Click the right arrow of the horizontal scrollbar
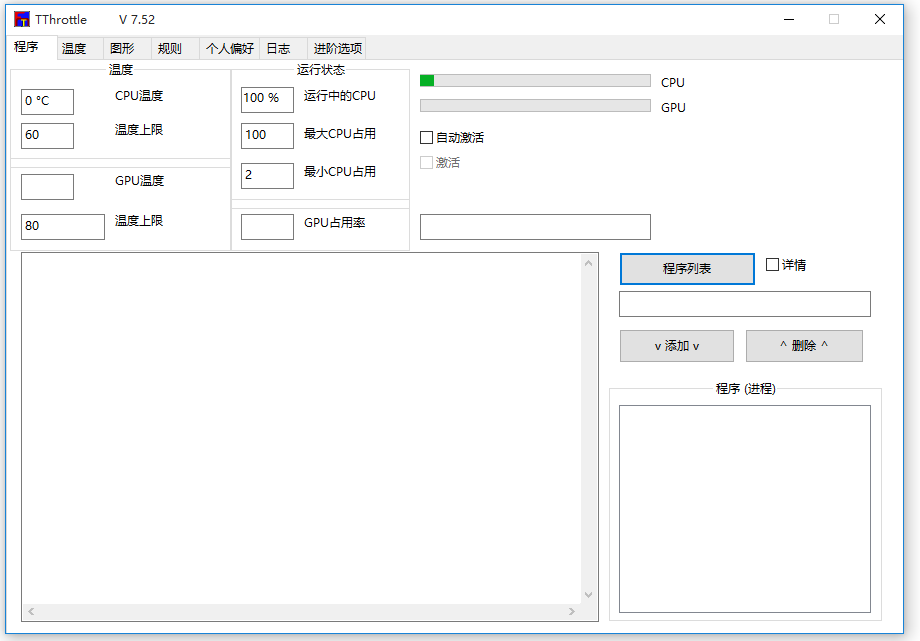 pyautogui.click(x=572, y=612)
